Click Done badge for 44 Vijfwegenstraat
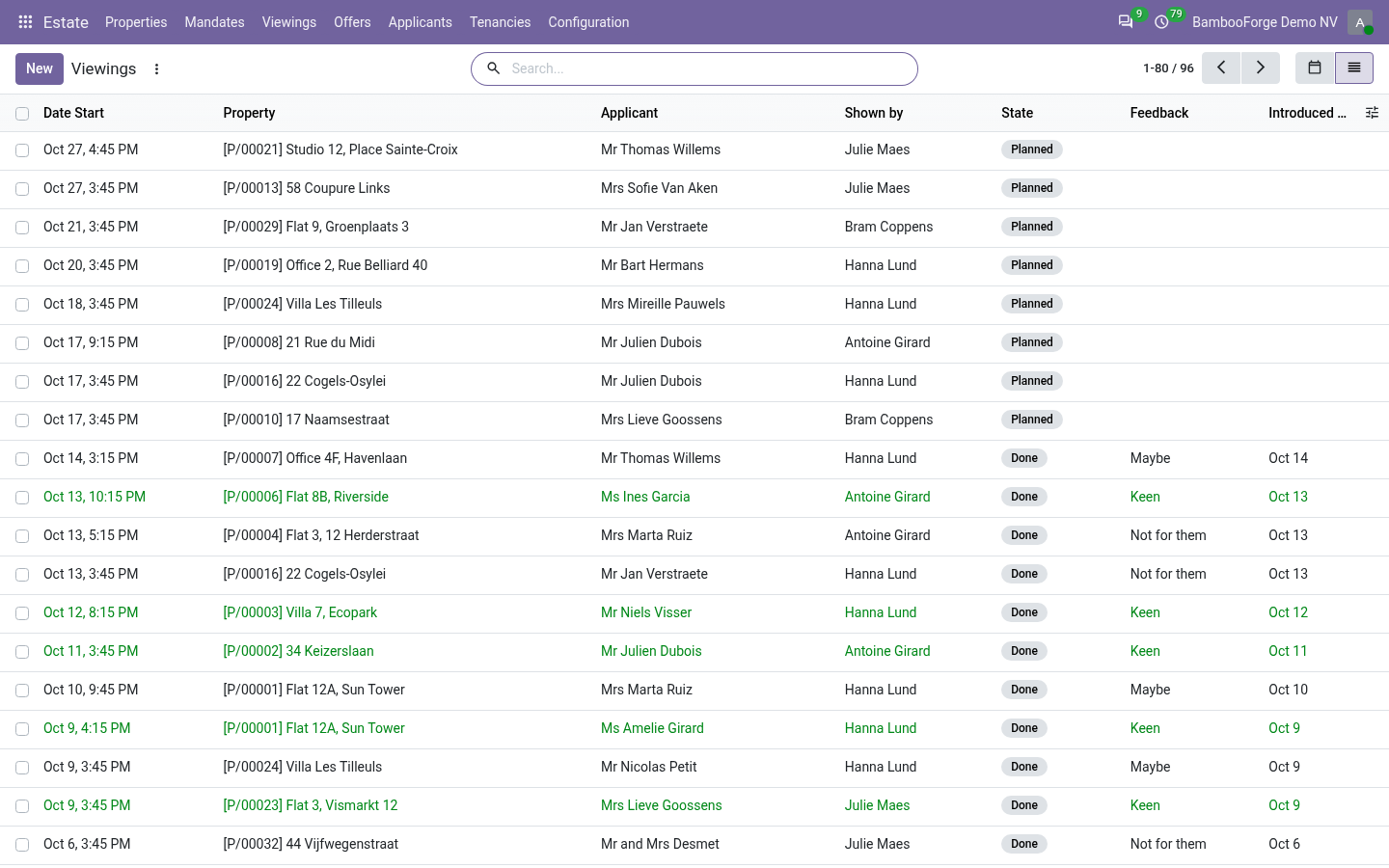 1024,844
